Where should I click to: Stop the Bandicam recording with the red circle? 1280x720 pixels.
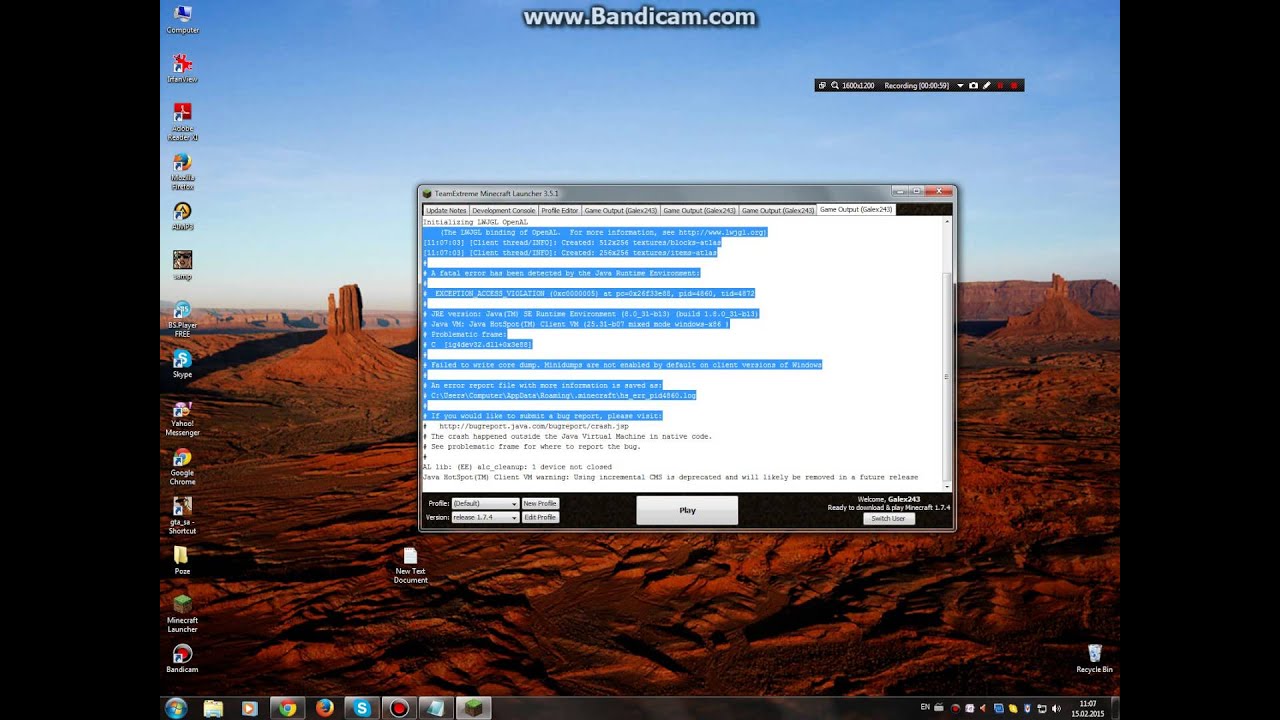(x=1014, y=86)
